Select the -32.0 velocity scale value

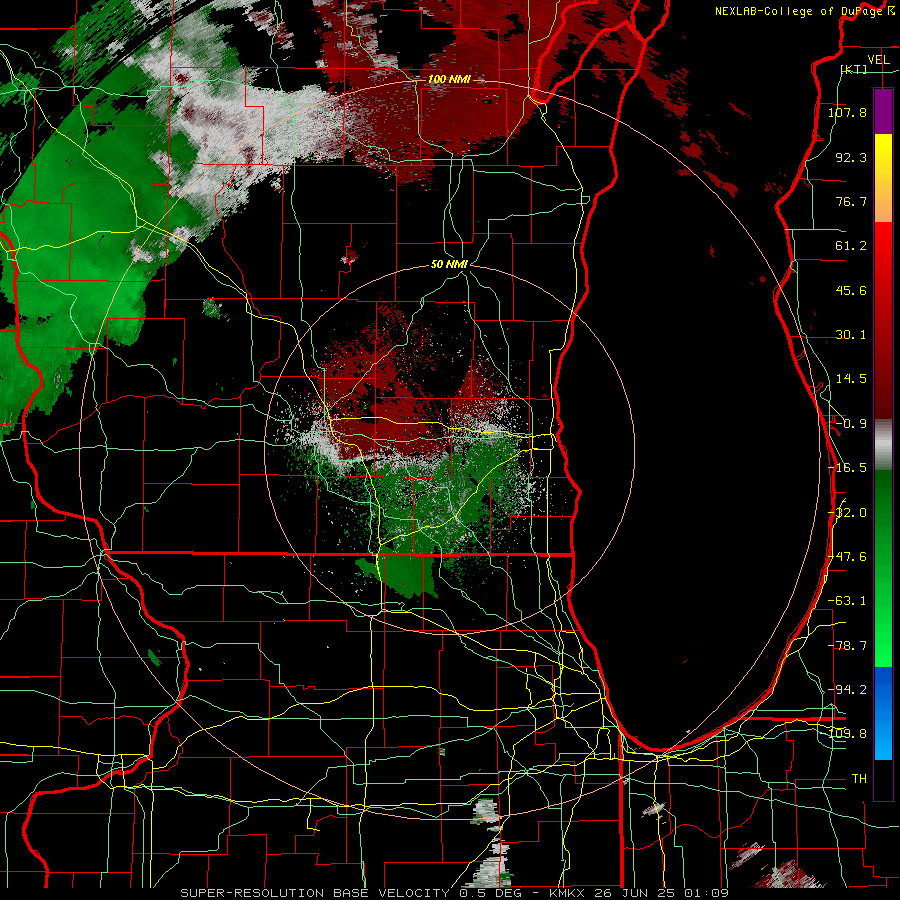coord(847,513)
